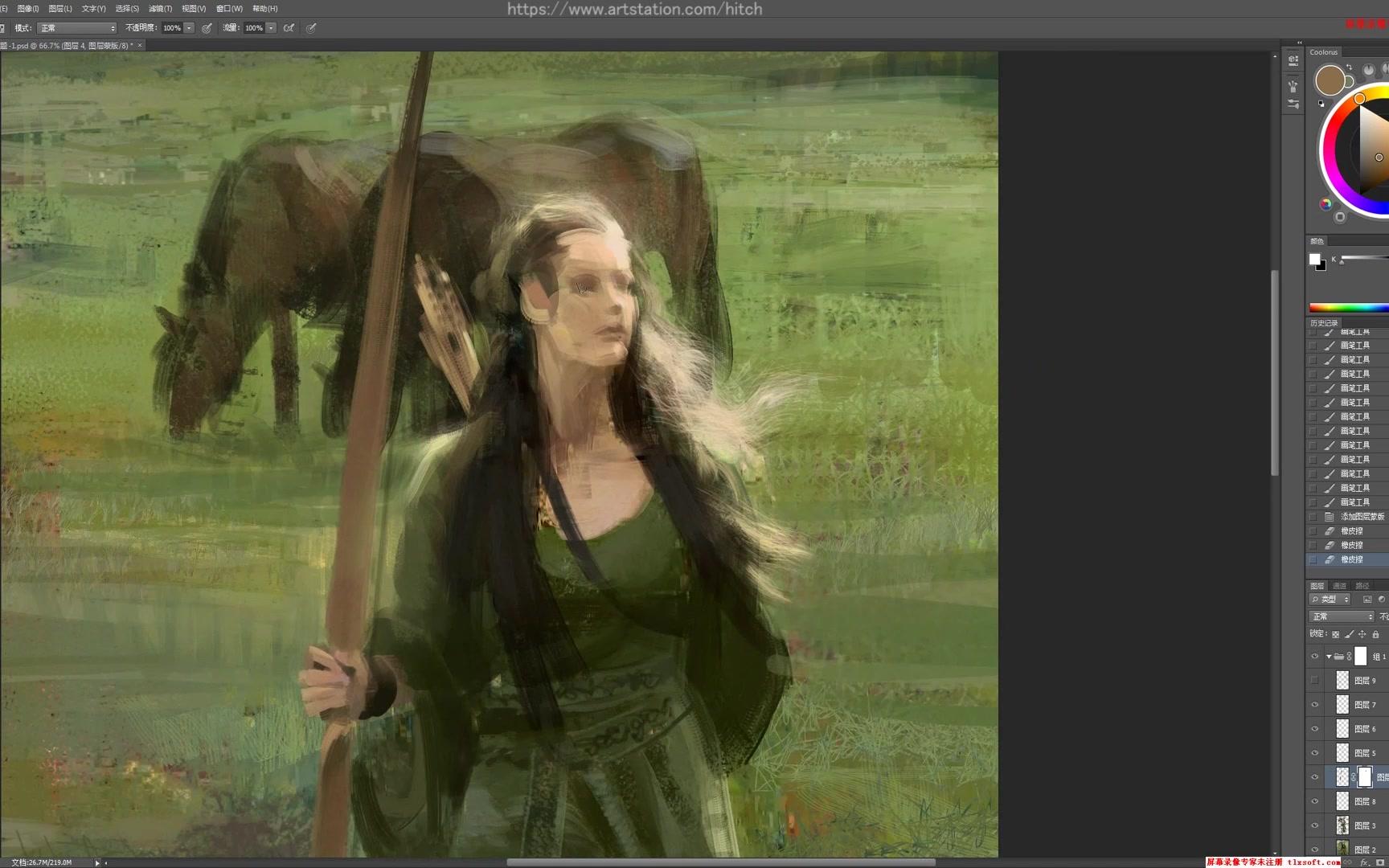Image resolution: width=1389 pixels, height=868 pixels.
Task: Open the 滤镜(T) menu
Action: pos(160,9)
